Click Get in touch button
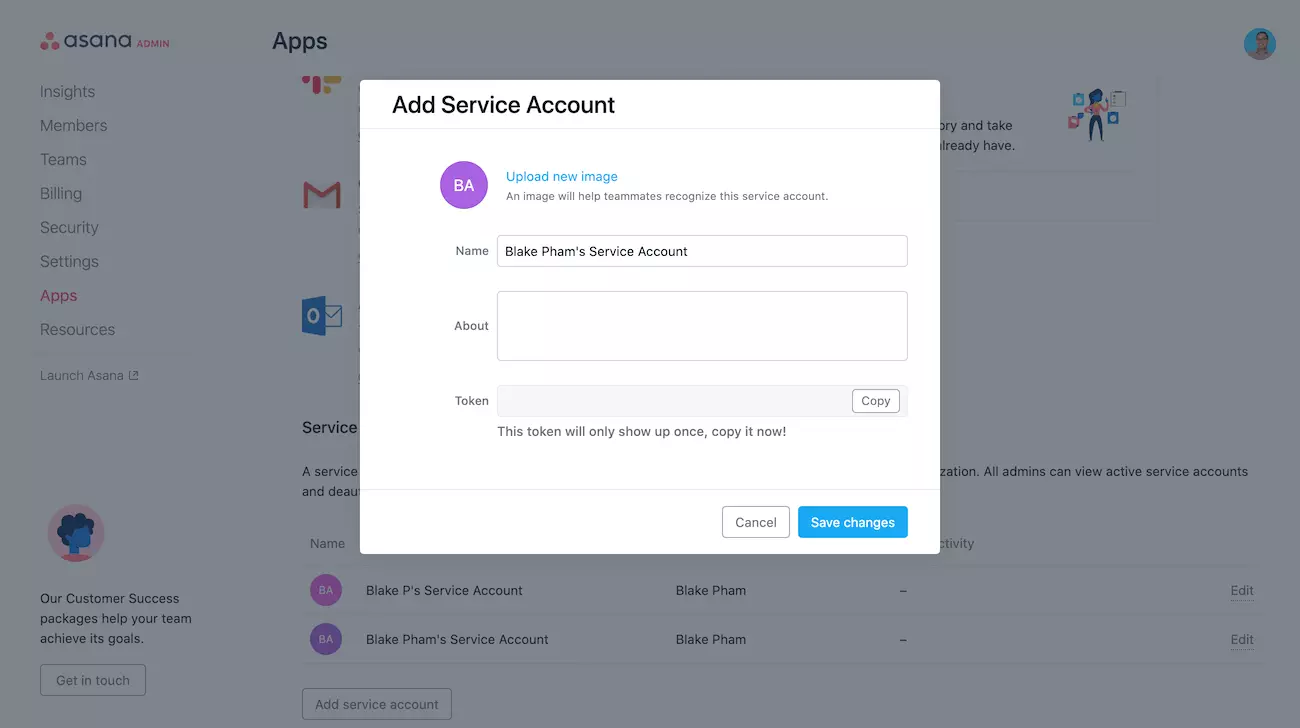This screenshot has width=1300, height=728. click(x=93, y=680)
